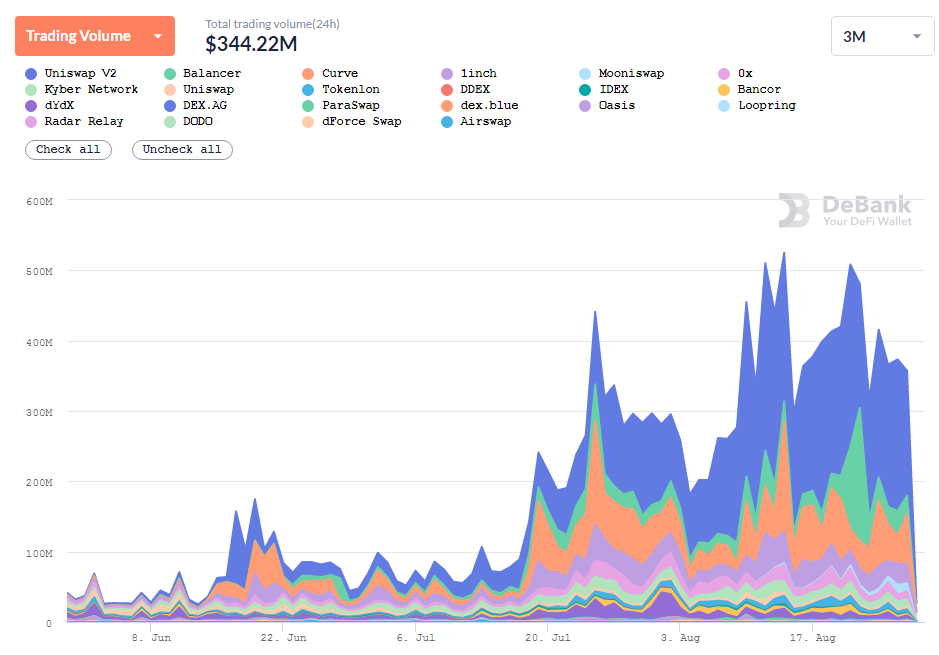Toggle the dex.blue legend entry
939x655 pixels.
coord(480,105)
